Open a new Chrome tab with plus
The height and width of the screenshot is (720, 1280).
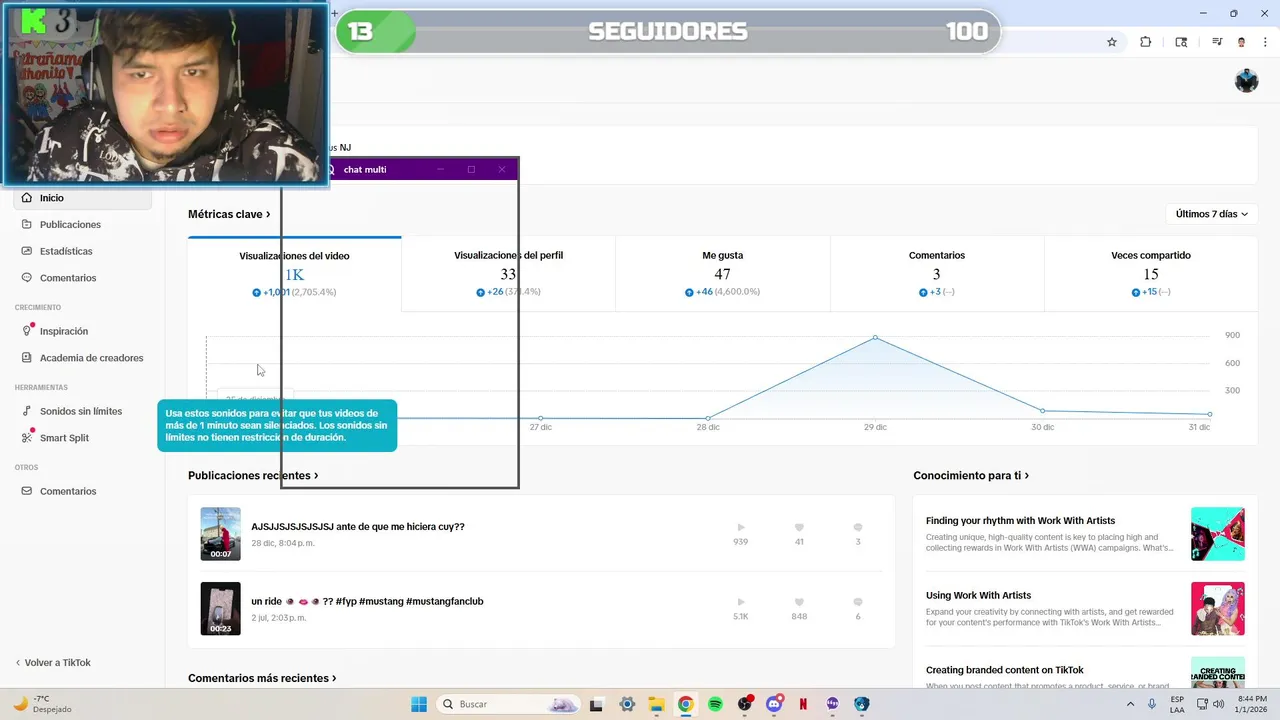335,13
